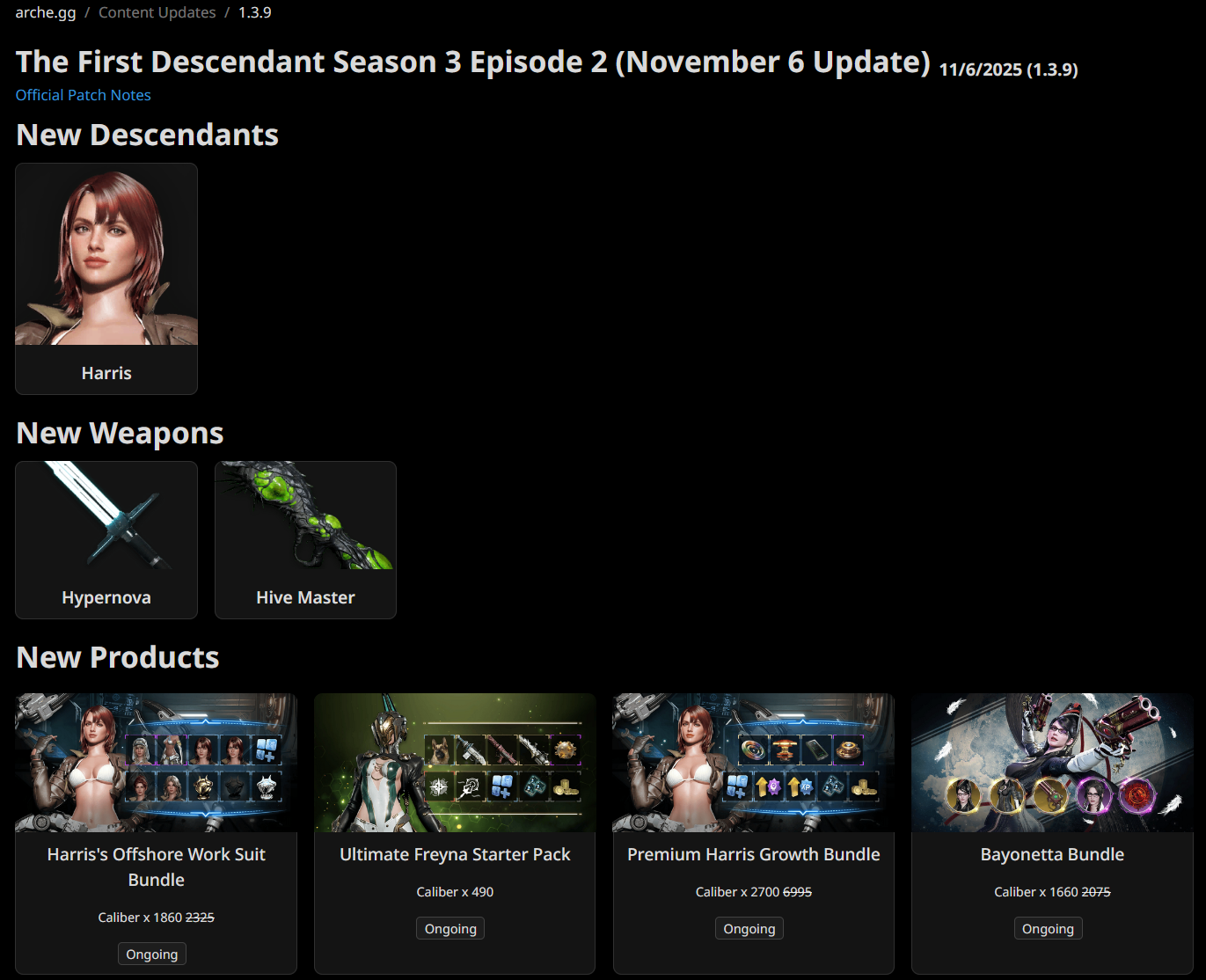1206x980 pixels.
Task: Click the Hive Master weapon name
Action: pos(305,597)
